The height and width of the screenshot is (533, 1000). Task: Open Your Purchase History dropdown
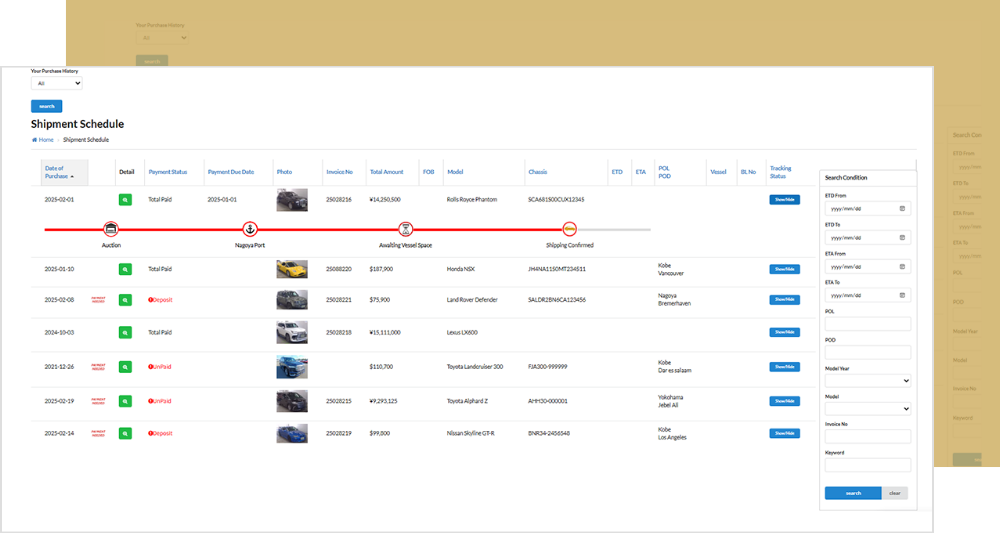click(57, 84)
